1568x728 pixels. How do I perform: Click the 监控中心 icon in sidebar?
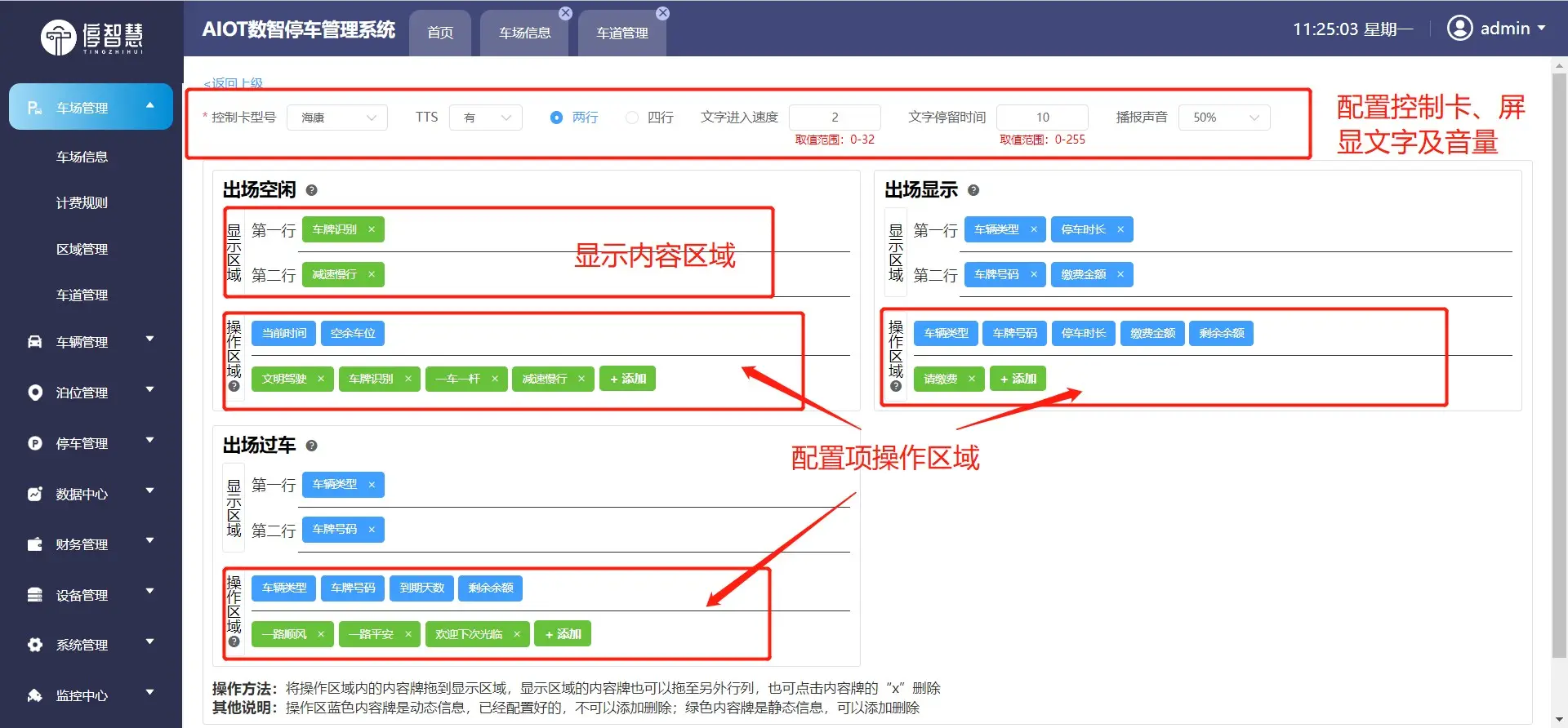click(35, 695)
